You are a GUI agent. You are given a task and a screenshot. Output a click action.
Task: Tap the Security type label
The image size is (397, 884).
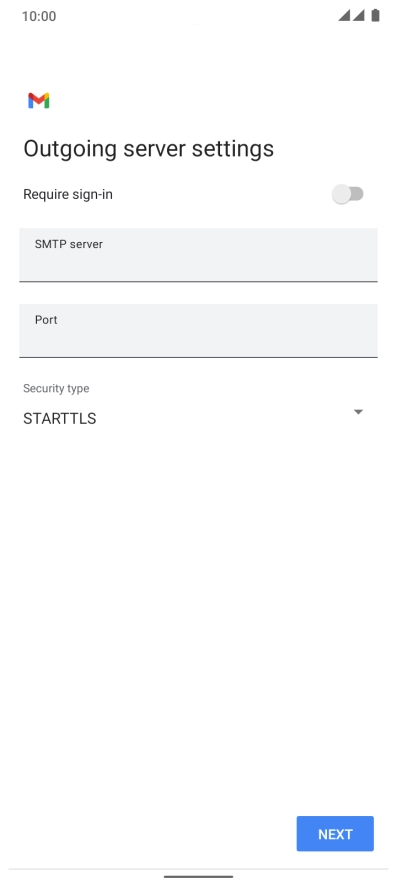coord(56,388)
